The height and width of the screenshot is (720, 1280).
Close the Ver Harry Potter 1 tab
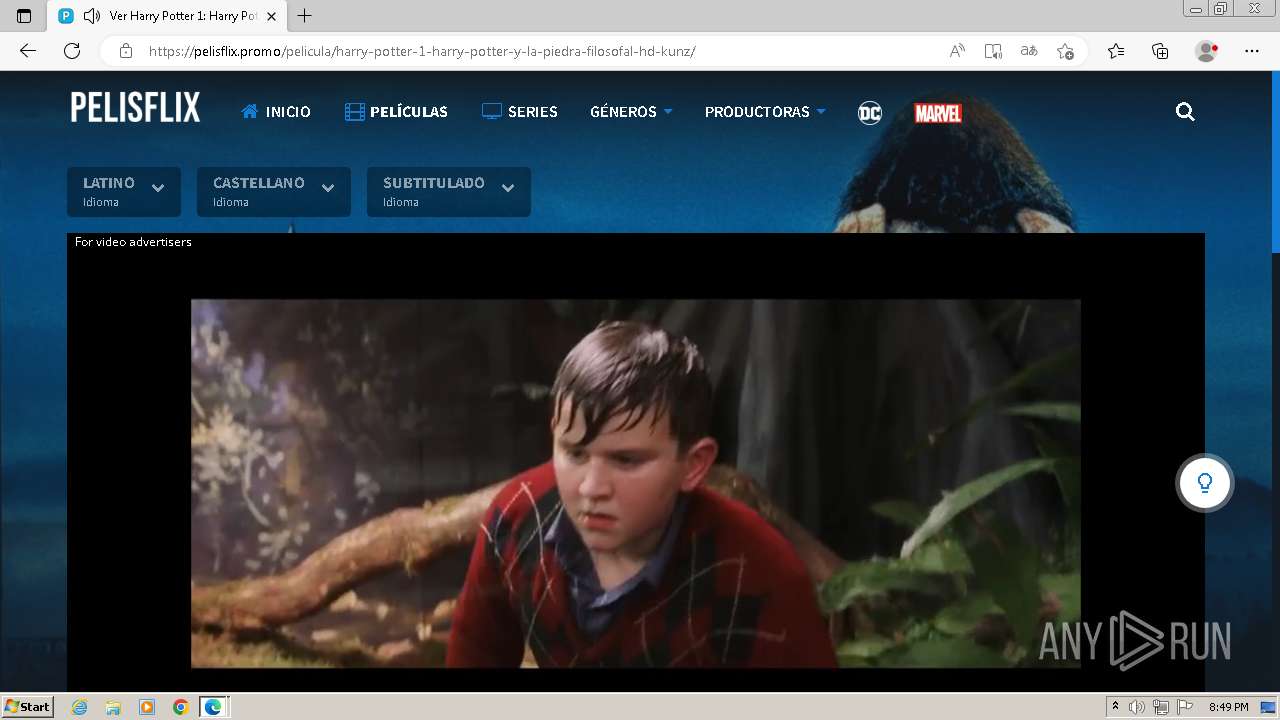(x=271, y=16)
